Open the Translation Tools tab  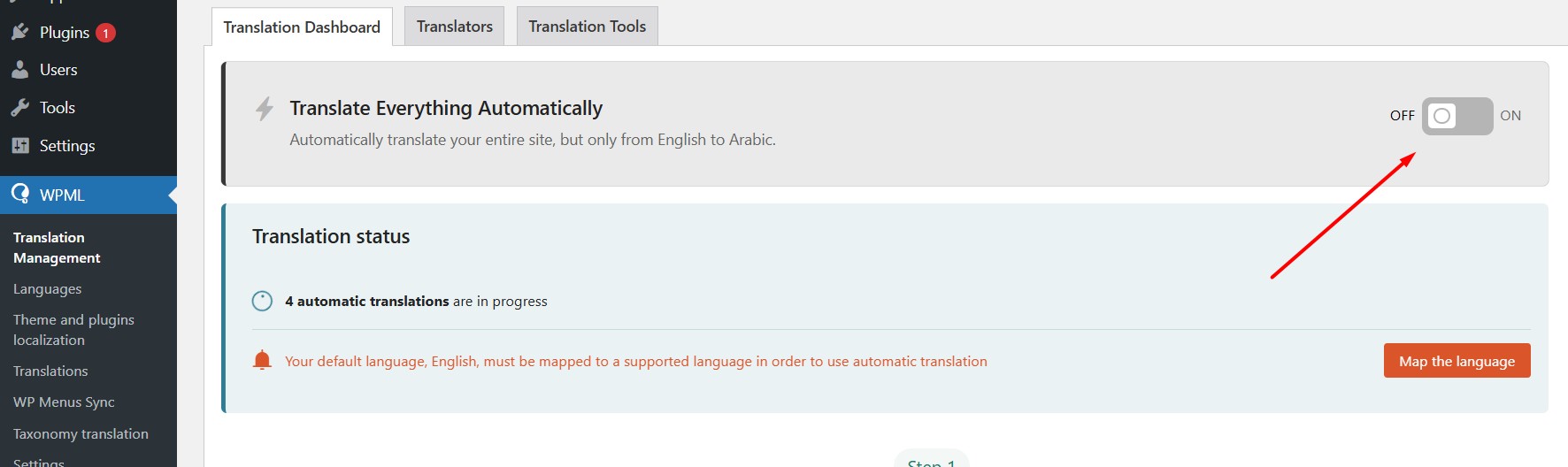click(587, 27)
